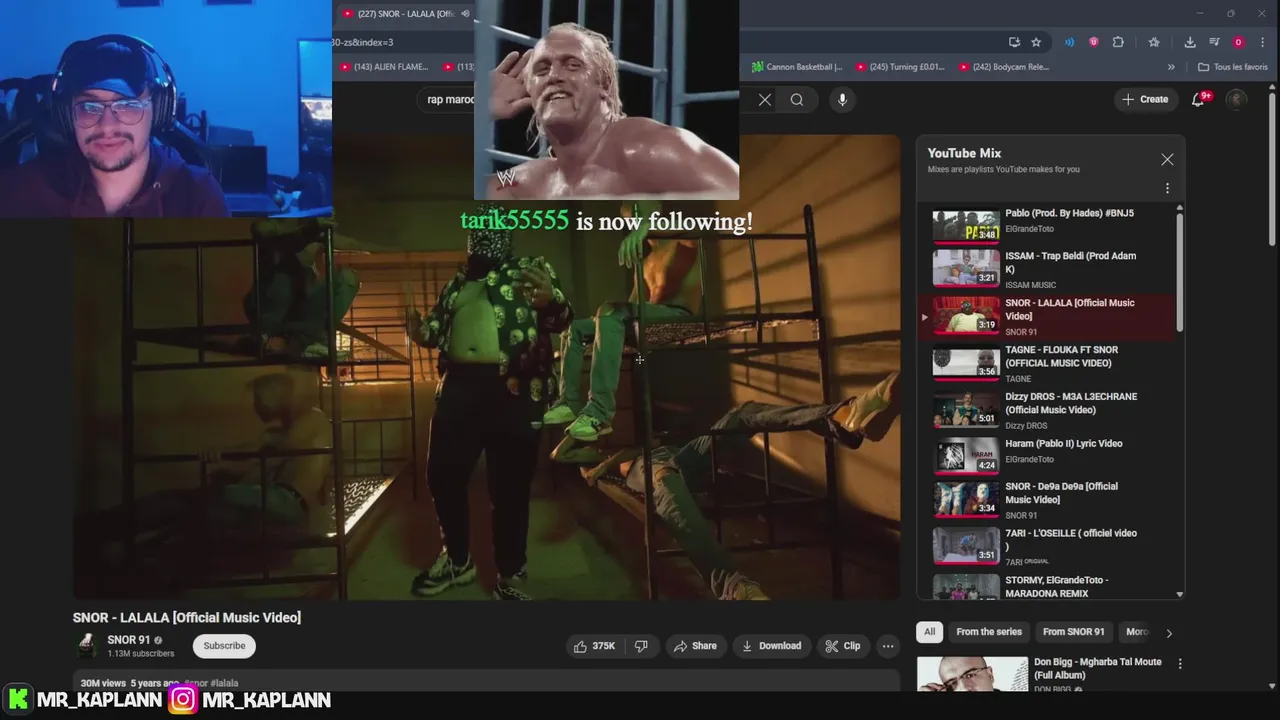Click '#snor #lalala' hashtag in description
Screen dimensions: 1280x720
pos(211,683)
